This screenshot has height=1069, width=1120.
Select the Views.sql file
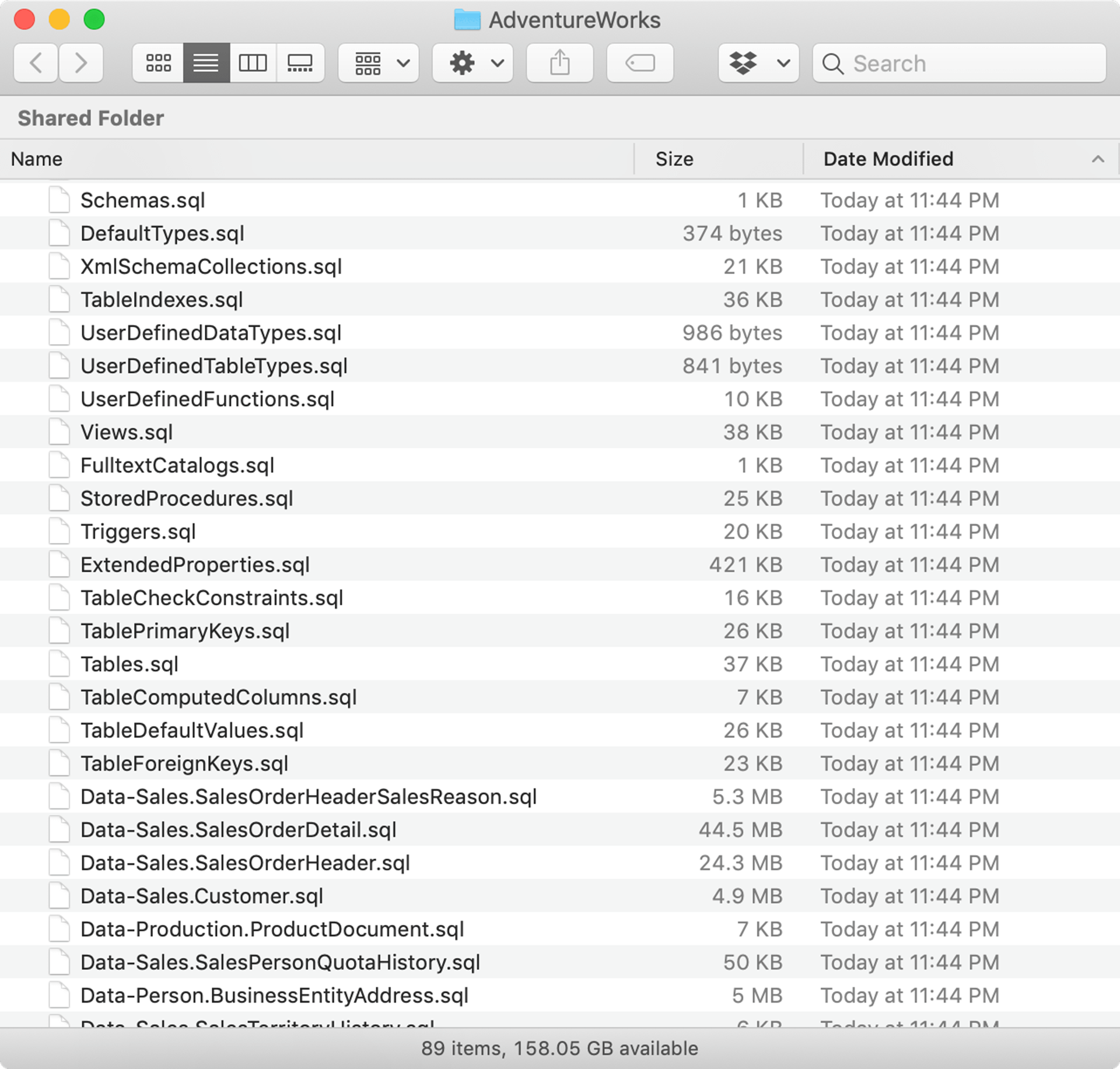[x=127, y=432]
